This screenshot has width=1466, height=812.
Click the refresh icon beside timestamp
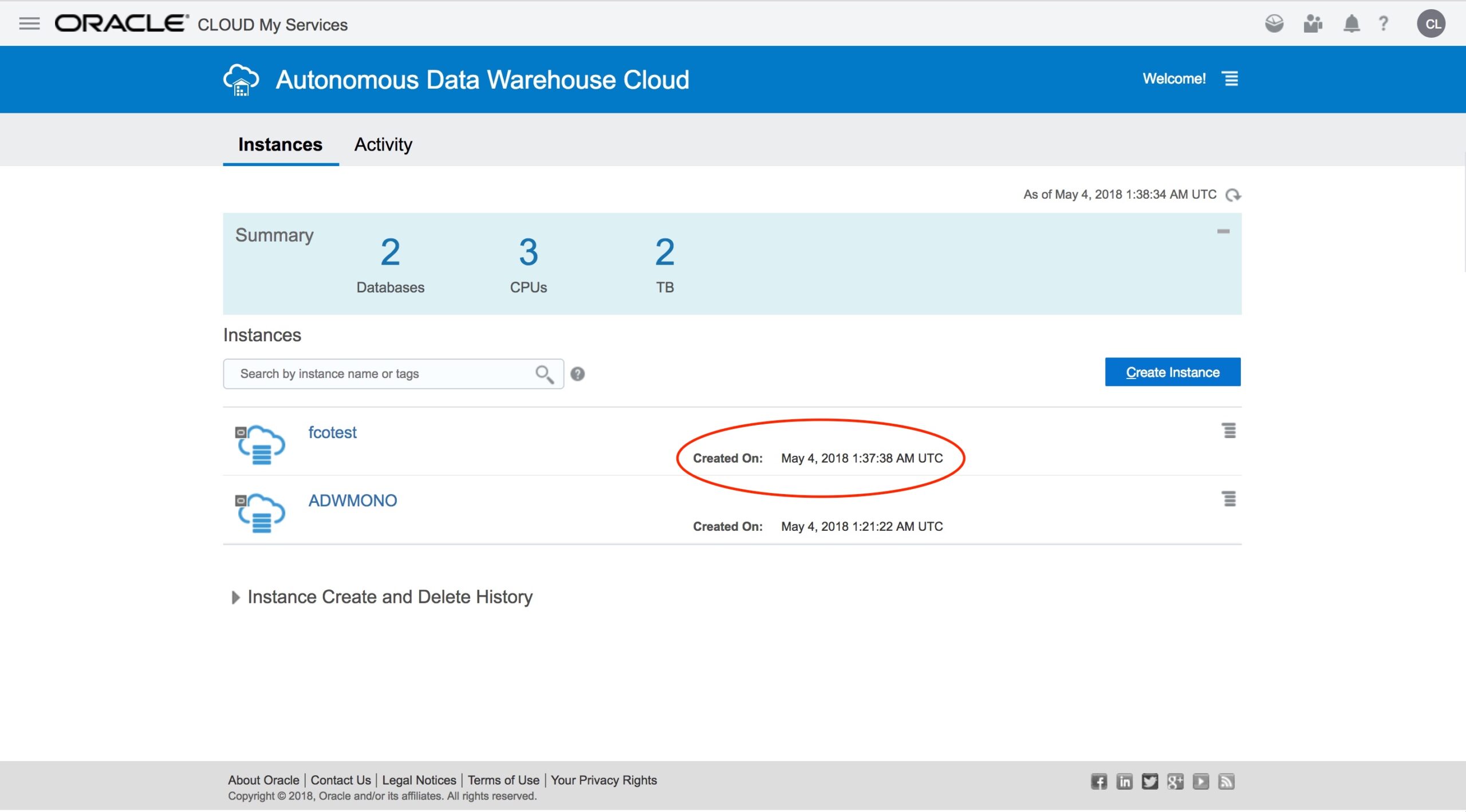1233,195
